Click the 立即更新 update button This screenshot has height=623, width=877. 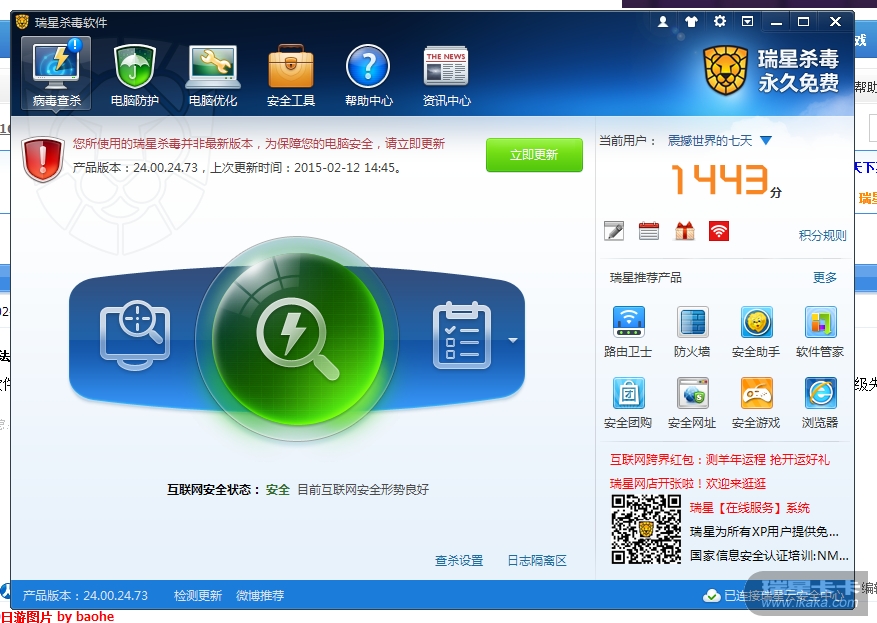(534, 155)
